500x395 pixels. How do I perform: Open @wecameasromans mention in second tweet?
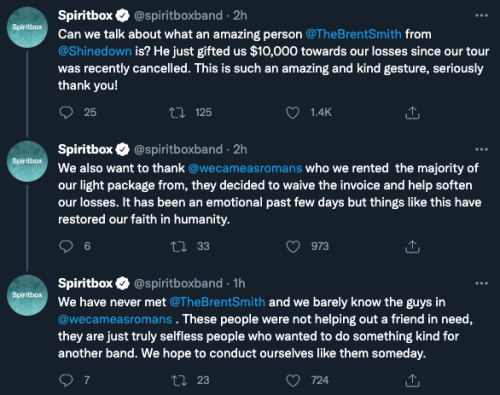click(245, 168)
